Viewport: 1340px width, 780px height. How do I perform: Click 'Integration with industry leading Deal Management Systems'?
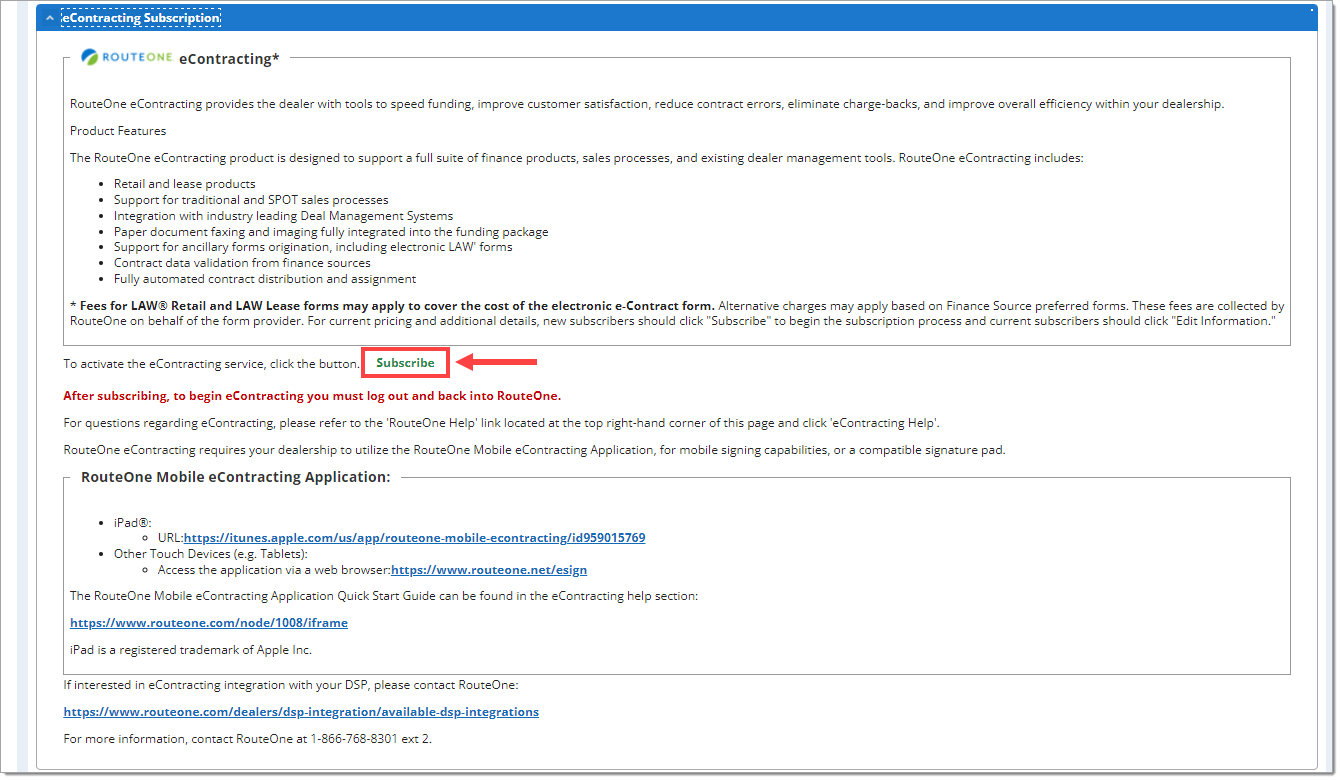pos(283,216)
